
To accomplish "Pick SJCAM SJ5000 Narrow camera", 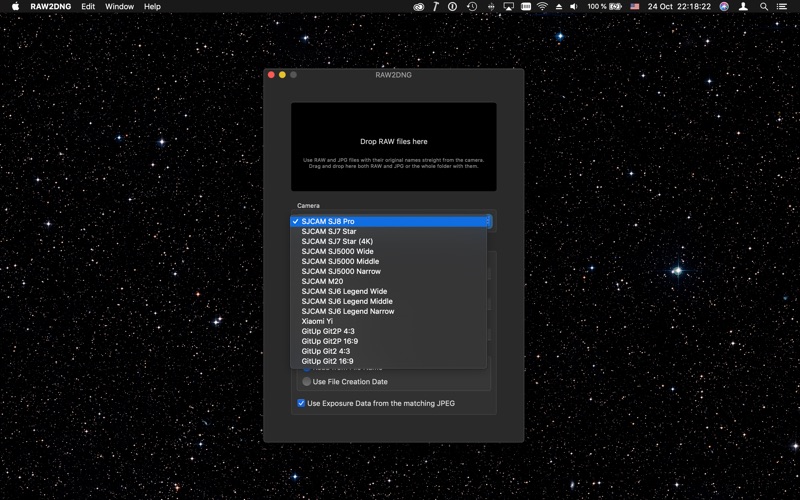I will tap(389, 271).
